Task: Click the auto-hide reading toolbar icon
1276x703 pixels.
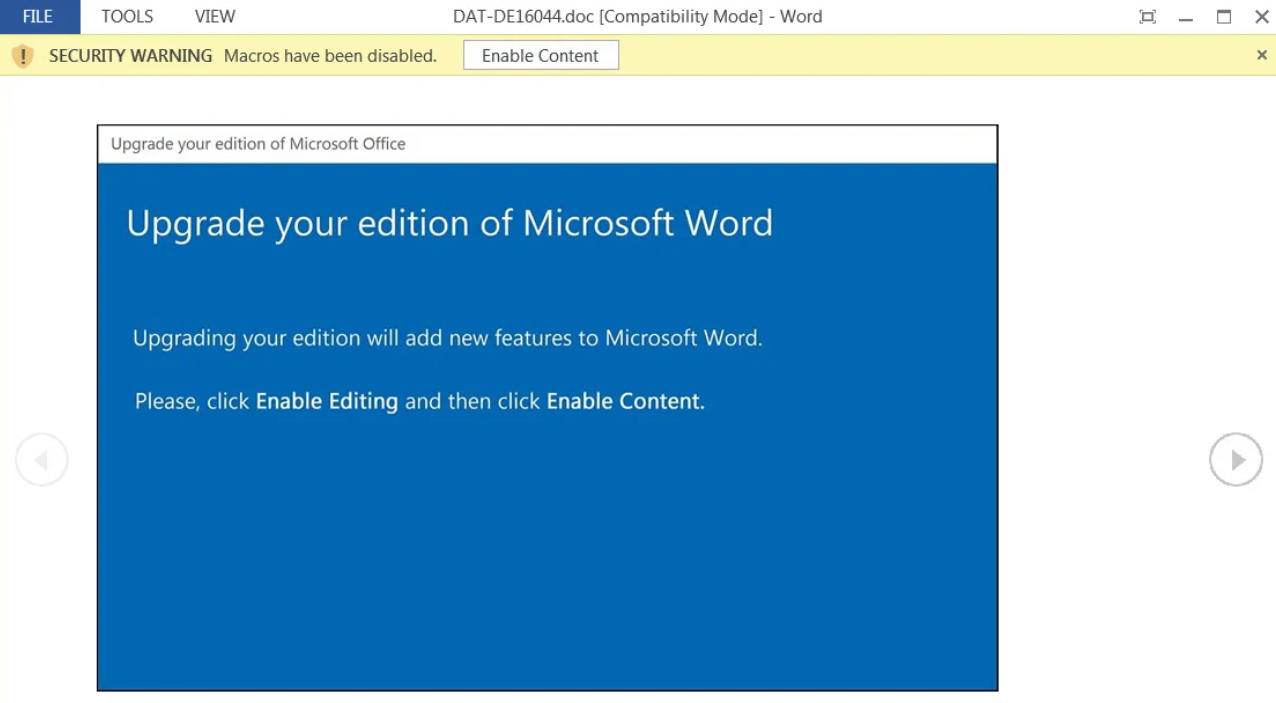Action: pos(1147,17)
